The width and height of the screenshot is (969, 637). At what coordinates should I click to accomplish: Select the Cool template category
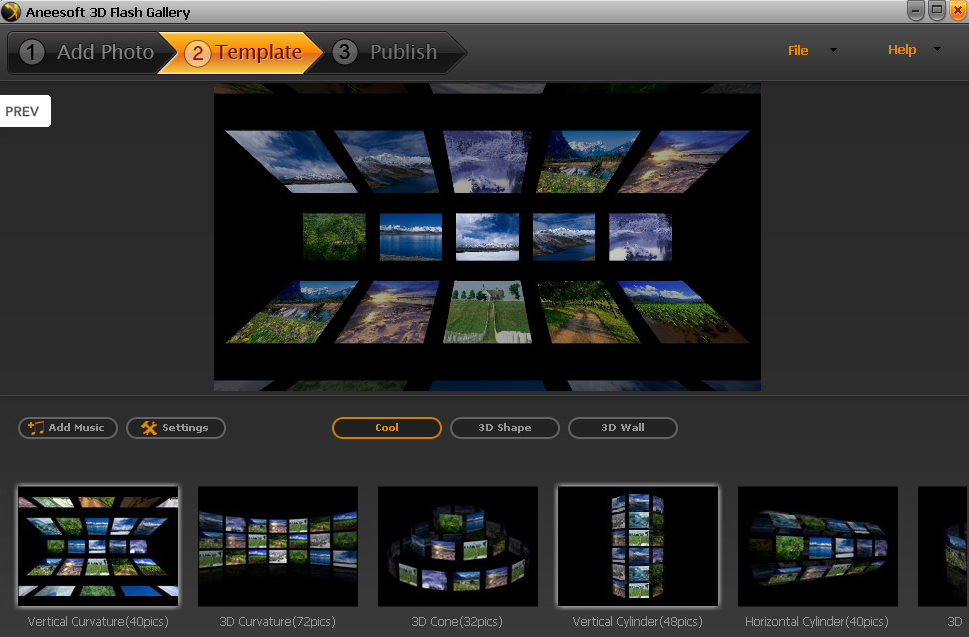(387, 428)
